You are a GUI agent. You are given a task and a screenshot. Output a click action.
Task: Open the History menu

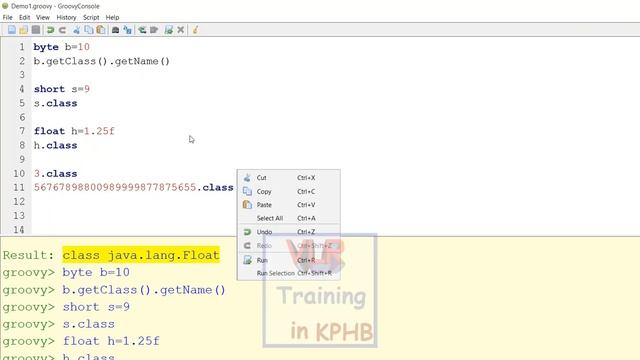coord(66,18)
